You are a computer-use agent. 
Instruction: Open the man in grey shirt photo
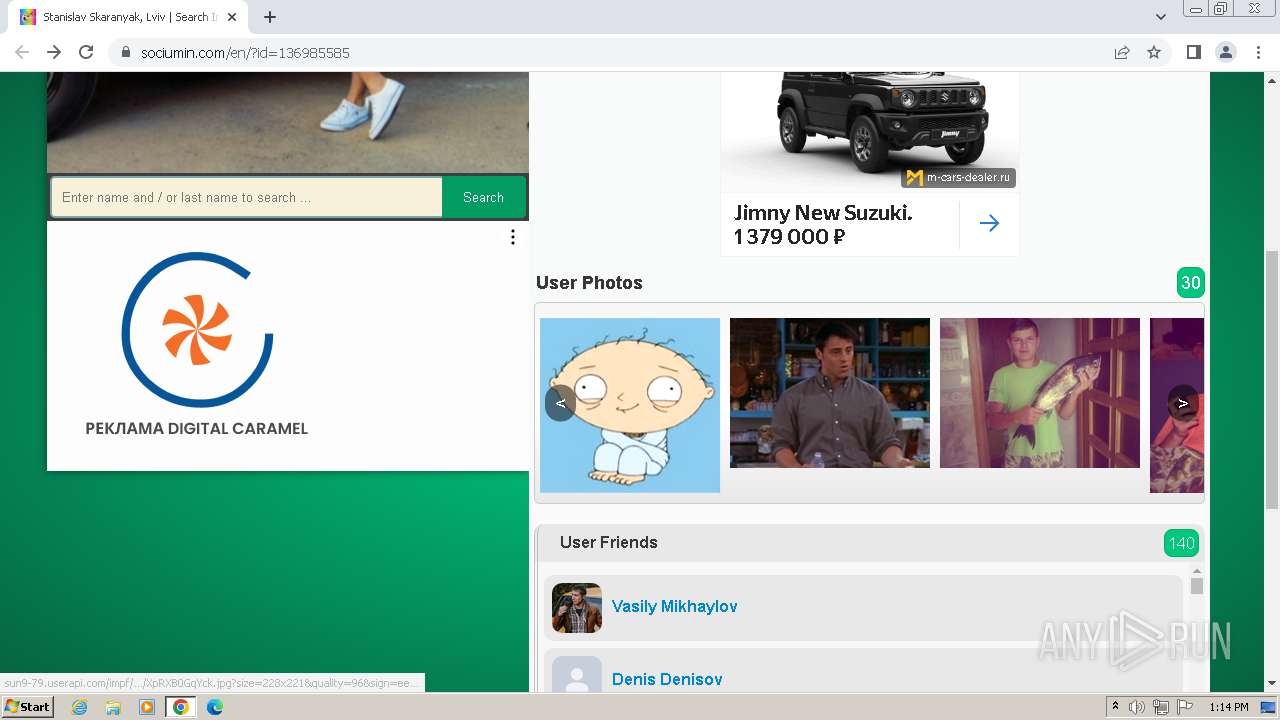coord(830,393)
